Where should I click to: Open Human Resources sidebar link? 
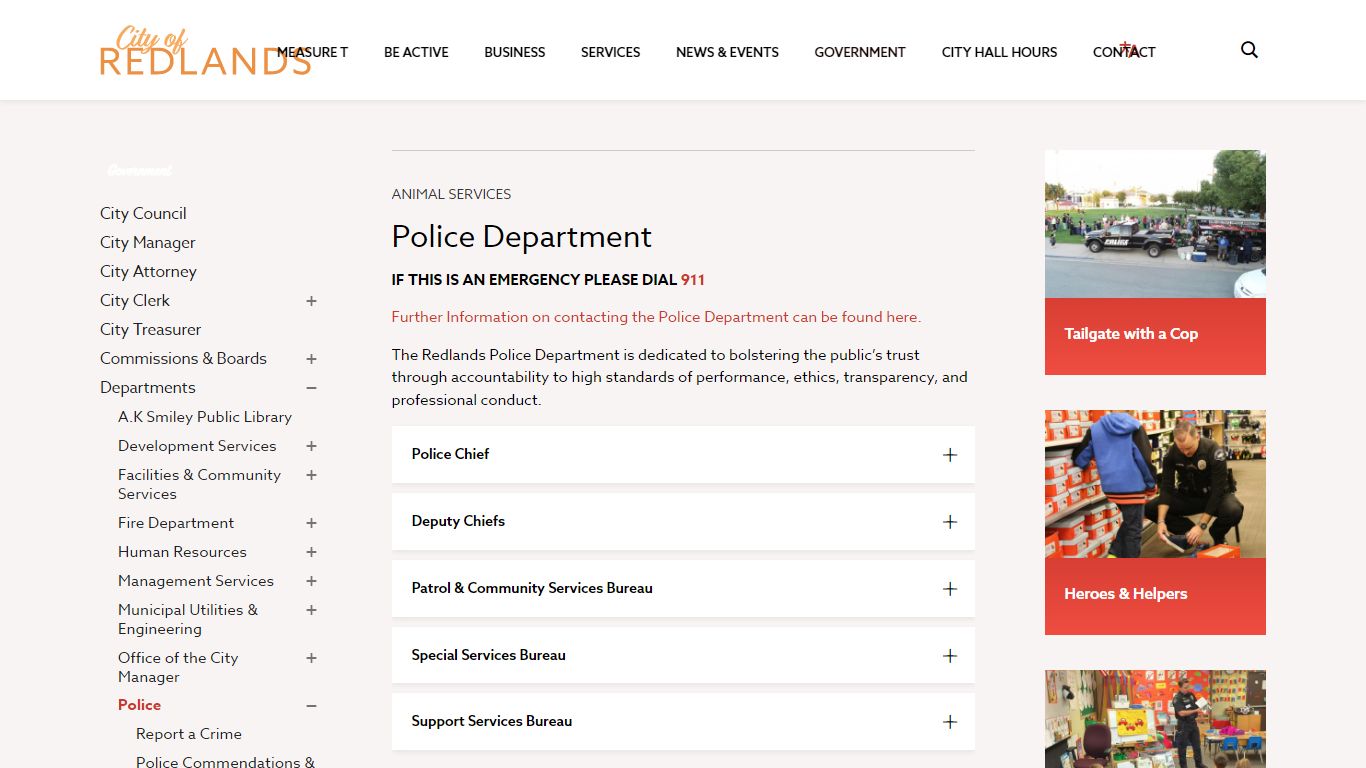[182, 552]
